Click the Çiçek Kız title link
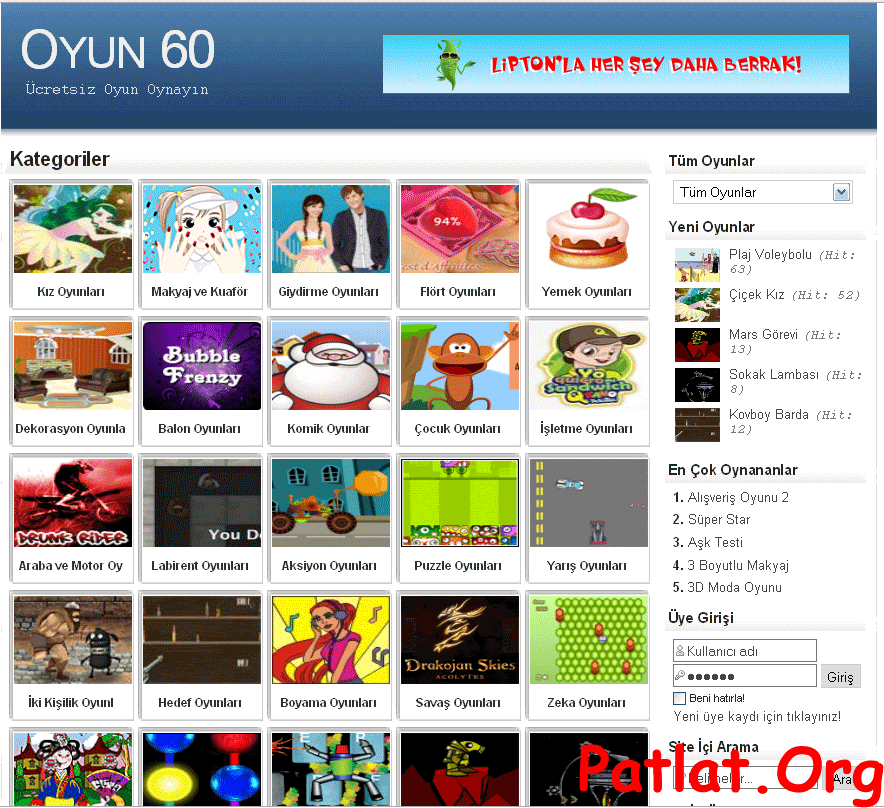884x808 pixels. (757, 294)
